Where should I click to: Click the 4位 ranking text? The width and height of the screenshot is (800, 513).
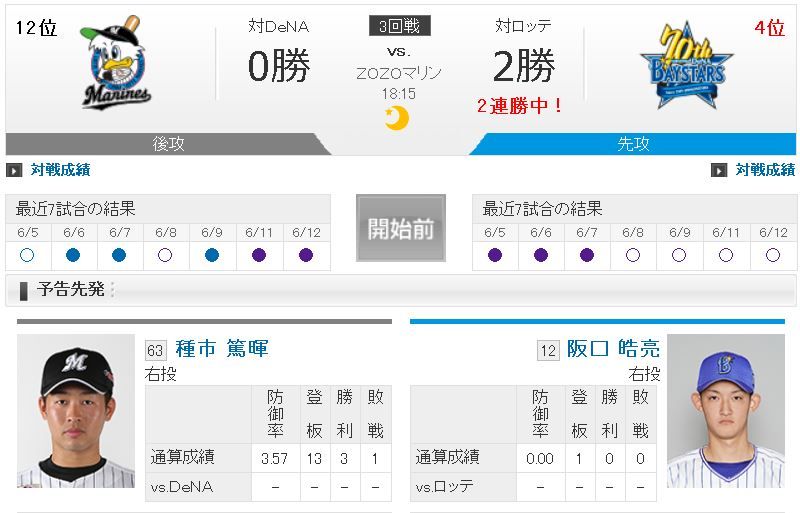coord(769,28)
